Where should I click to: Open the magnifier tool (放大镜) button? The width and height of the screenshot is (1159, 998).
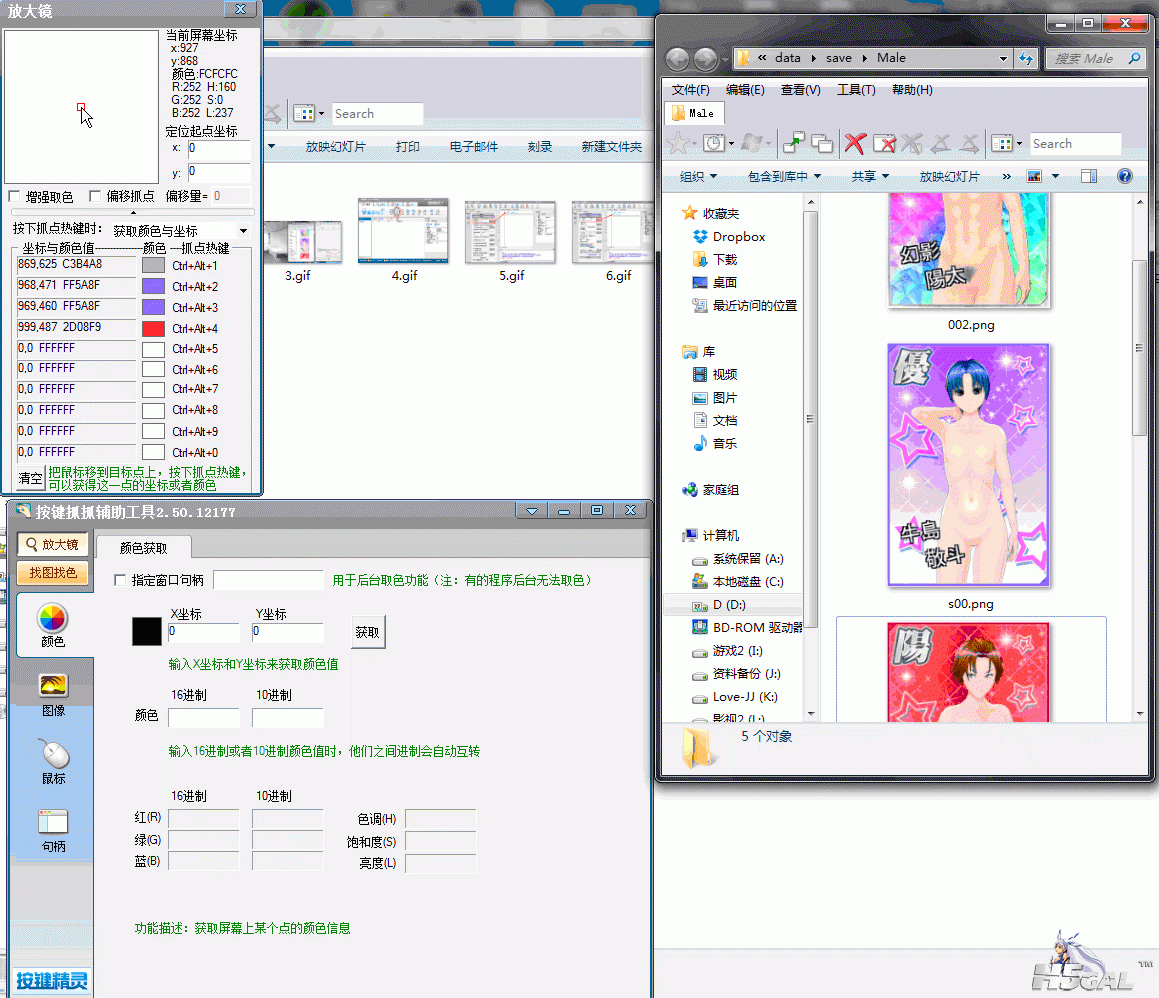[52, 545]
